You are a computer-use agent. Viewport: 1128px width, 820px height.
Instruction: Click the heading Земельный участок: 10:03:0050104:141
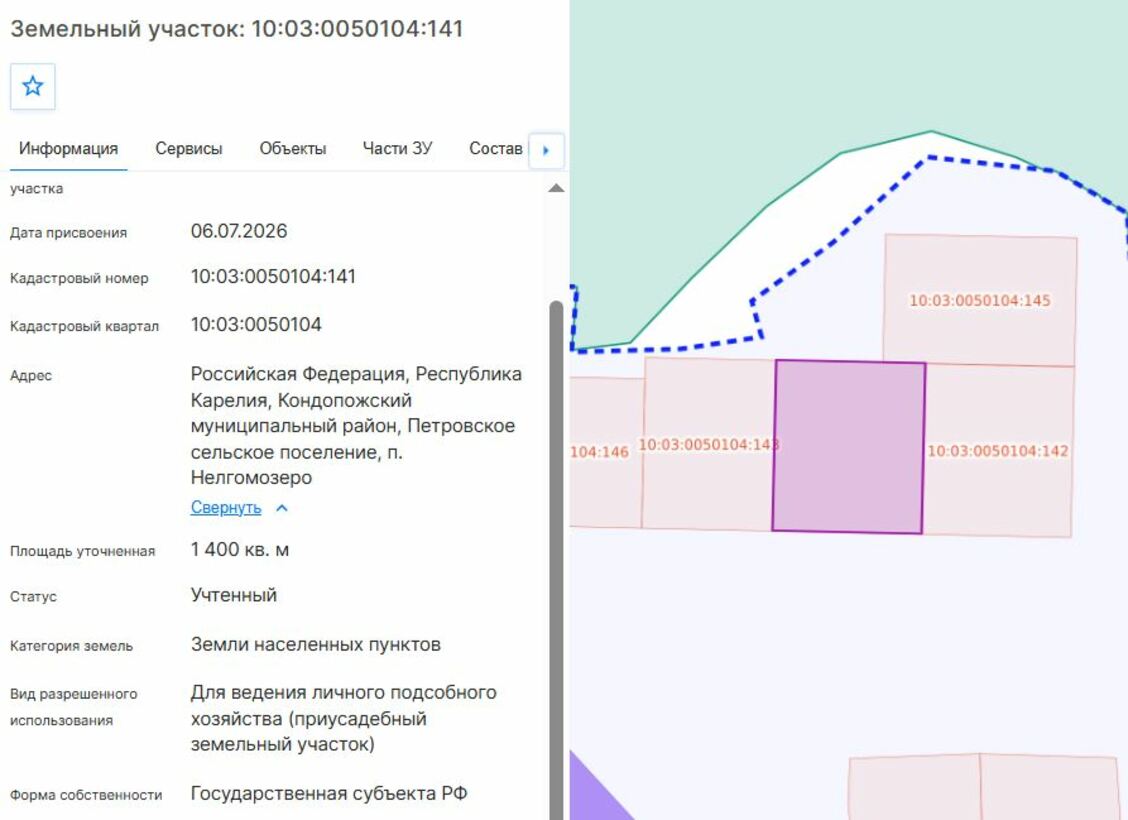tap(237, 29)
